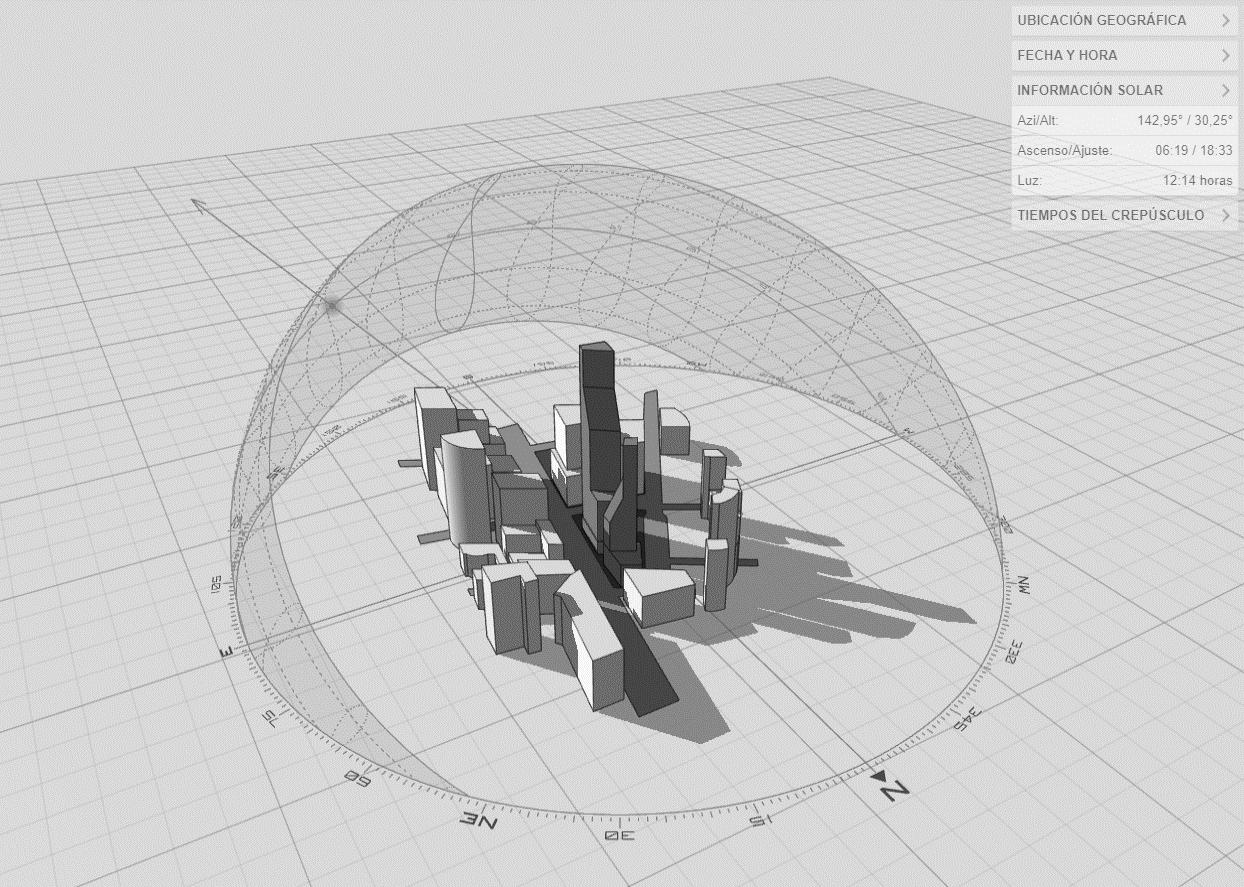Click the Azi/Alt value 142,95° / 30,25°
This screenshot has width=1244, height=887.
pos(1184,121)
